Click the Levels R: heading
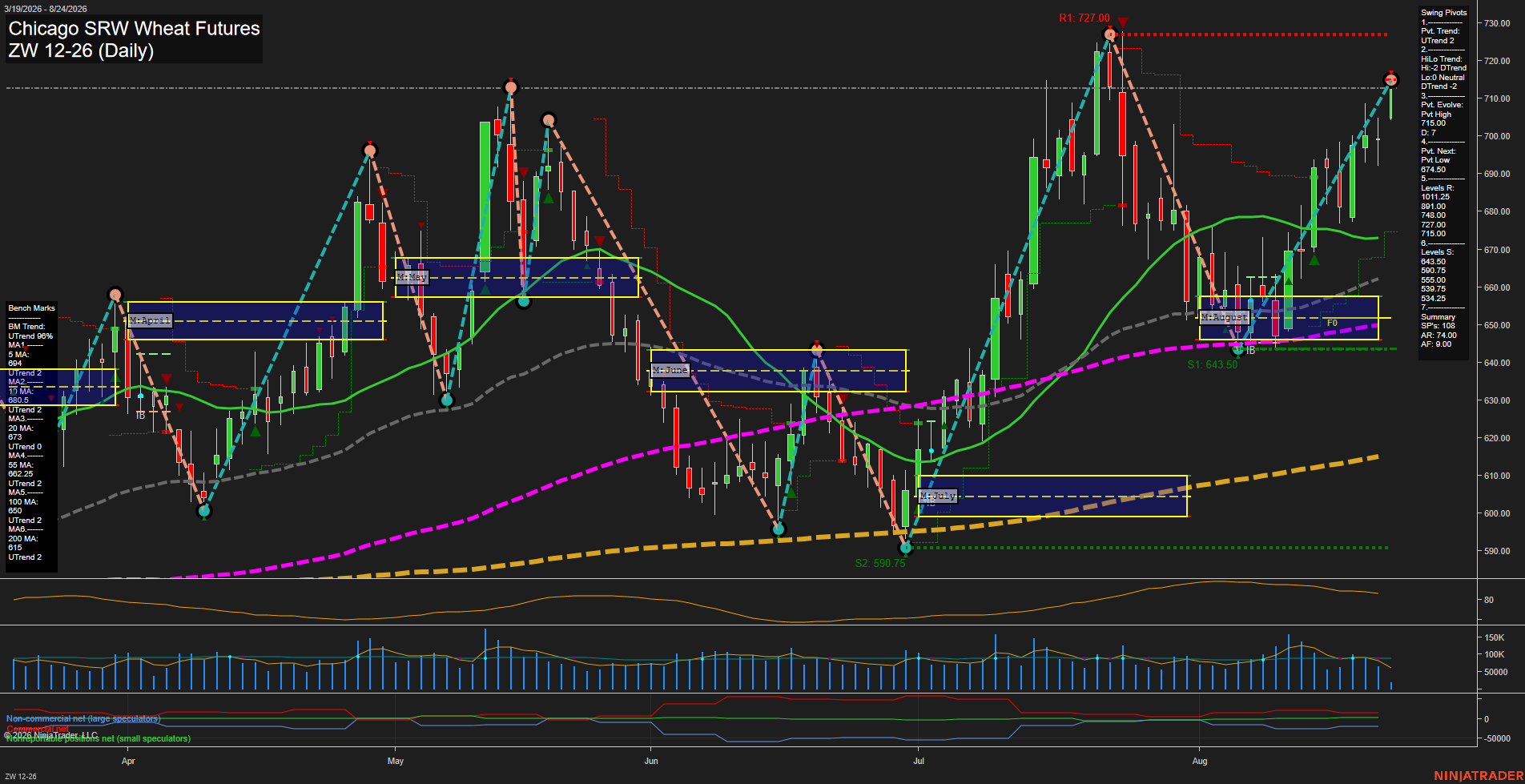1525x784 pixels. [1437, 188]
